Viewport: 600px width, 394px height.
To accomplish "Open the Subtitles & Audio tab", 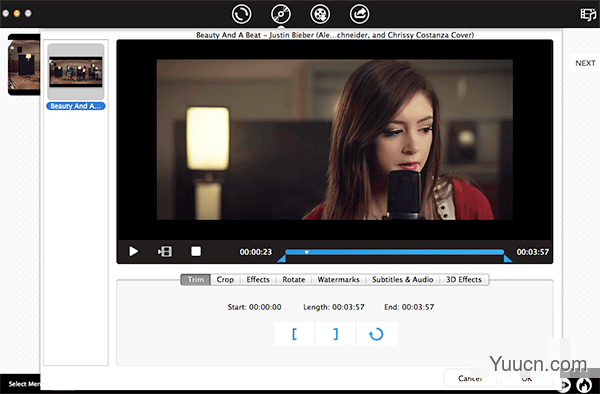I will click(403, 280).
